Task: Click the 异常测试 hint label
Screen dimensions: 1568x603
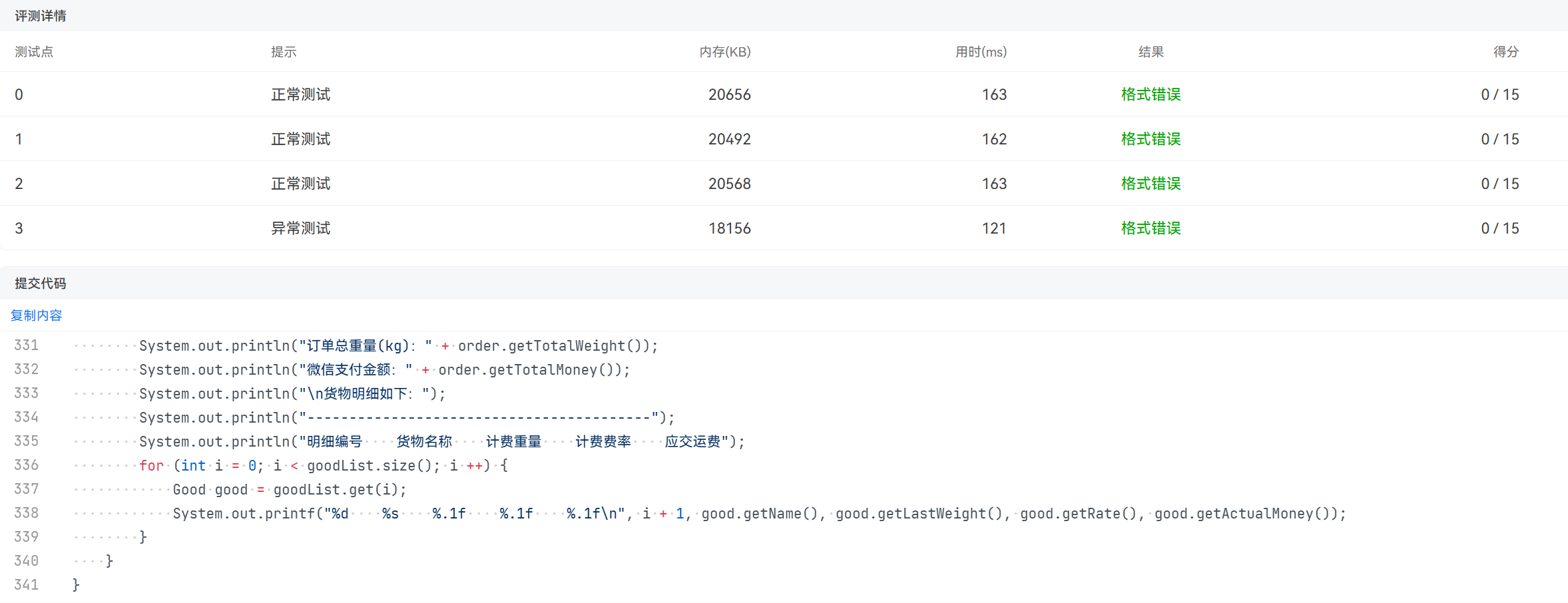Action: [300, 228]
